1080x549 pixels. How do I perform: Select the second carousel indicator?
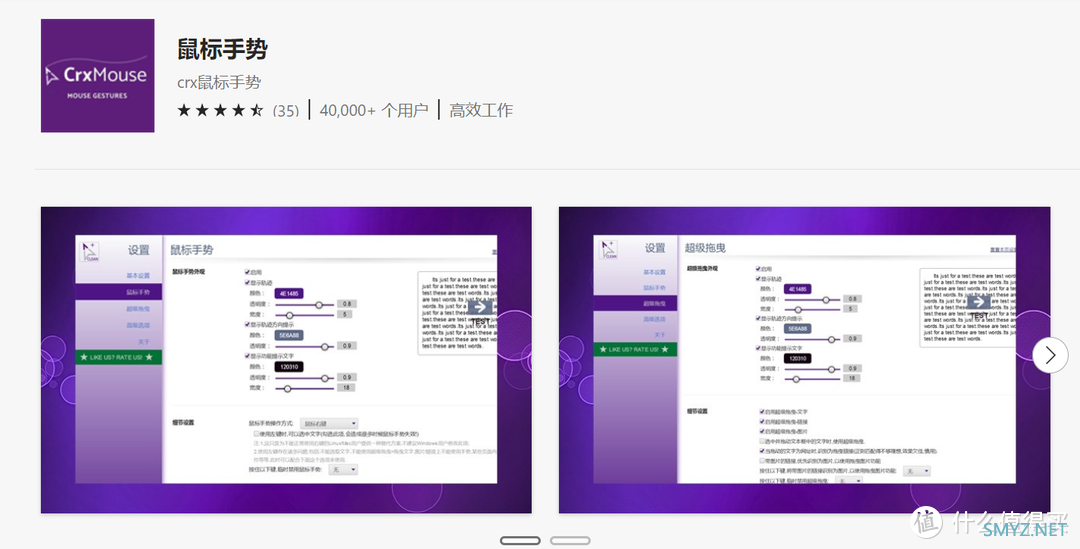(570, 541)
